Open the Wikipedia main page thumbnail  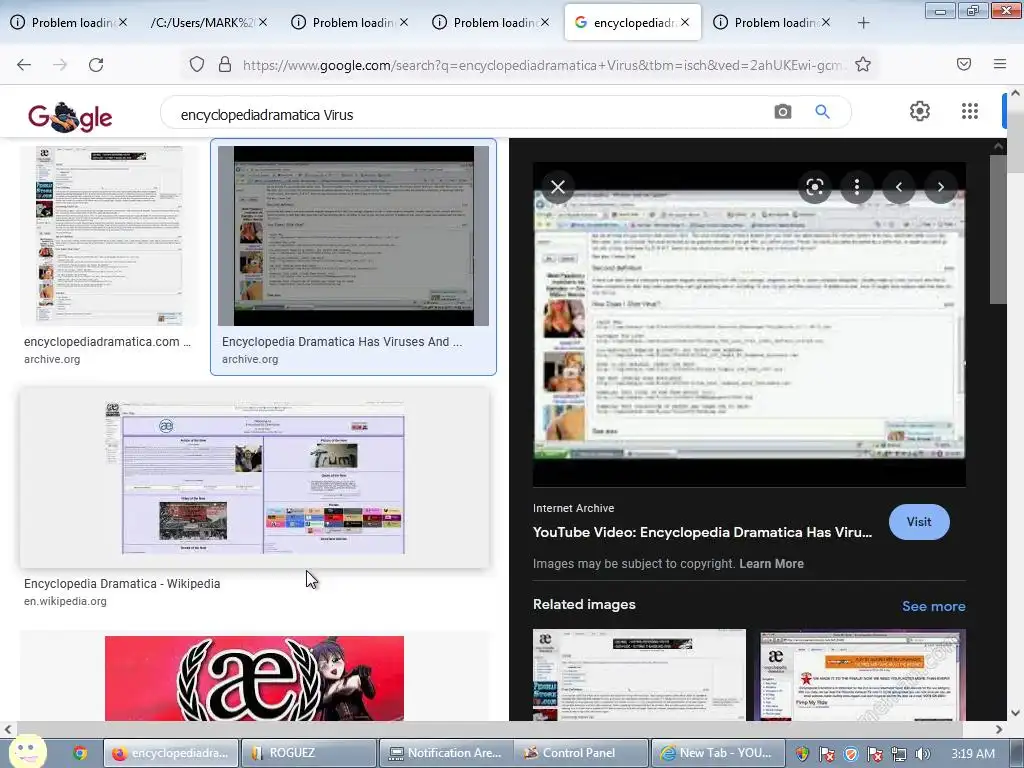pyautogui.click(x=255, y=477)
